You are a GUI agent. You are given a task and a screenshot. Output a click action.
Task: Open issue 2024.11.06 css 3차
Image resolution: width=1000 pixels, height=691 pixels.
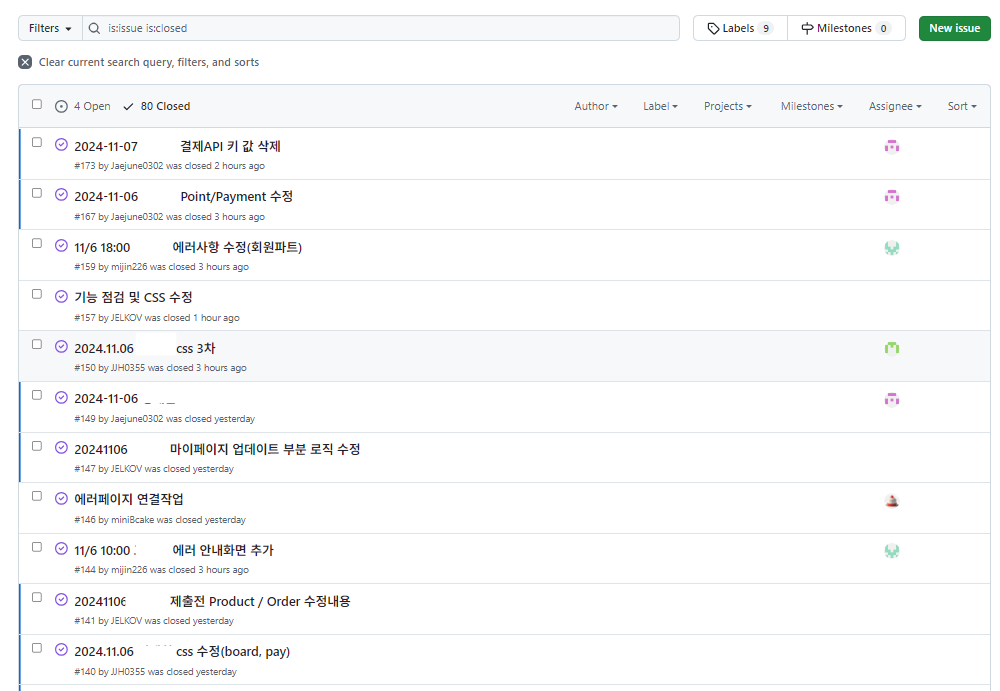145,348
